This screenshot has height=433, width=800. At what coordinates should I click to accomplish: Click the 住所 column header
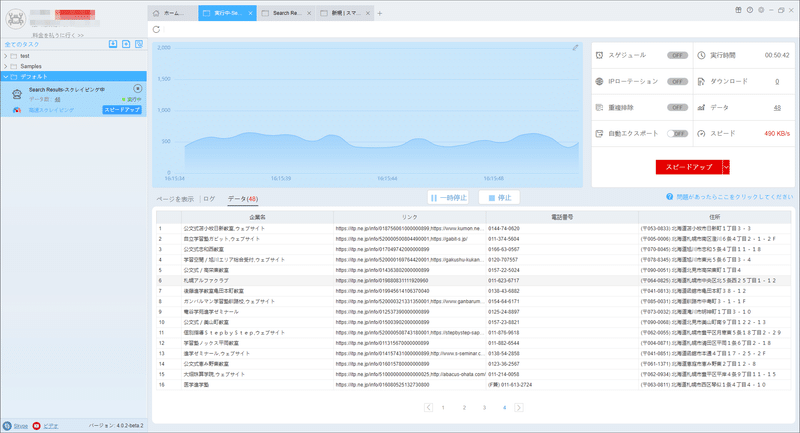click(x=714, y=217)
